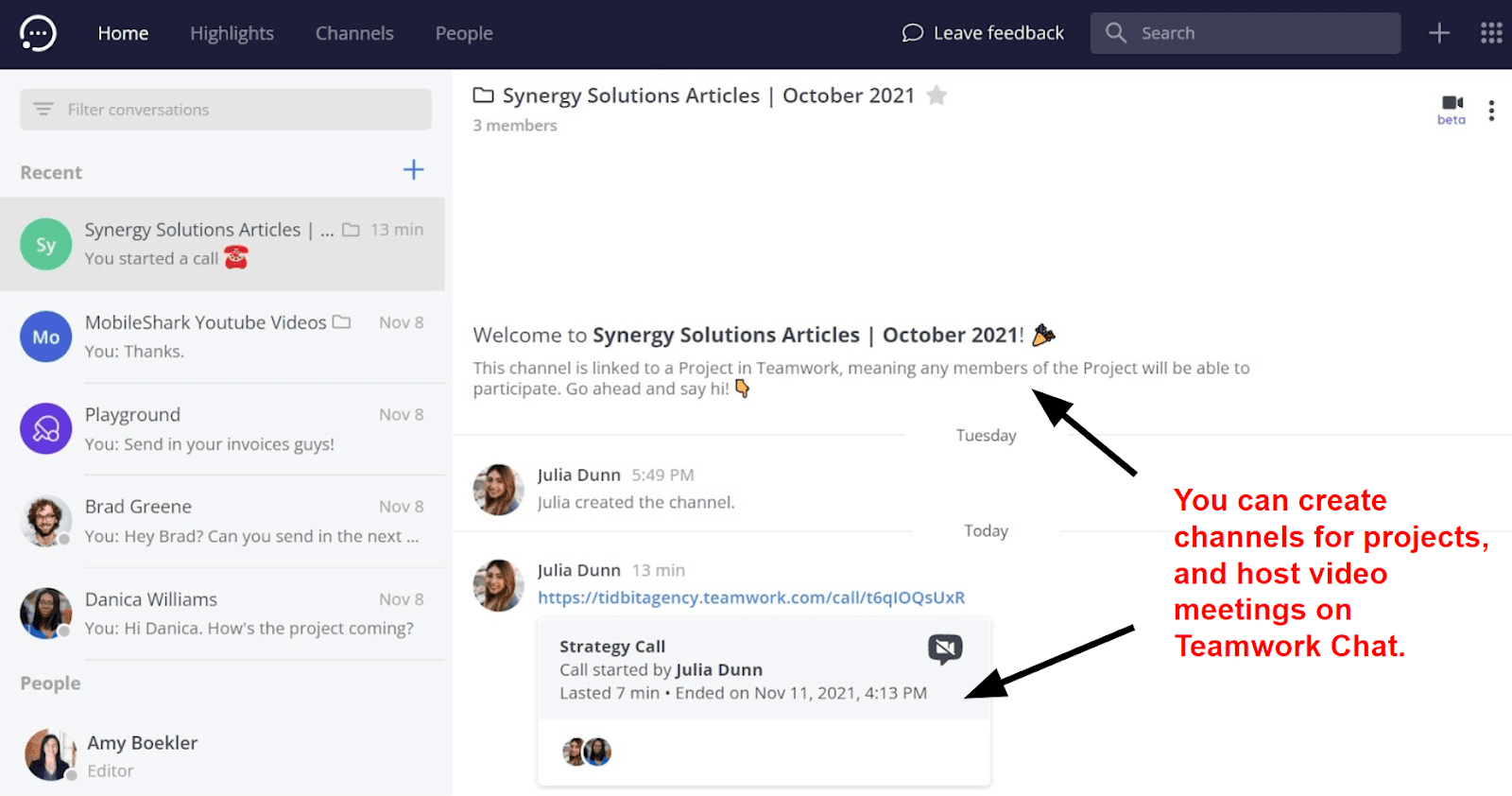The width and height of the screenshot is (1512, 796).
Task: Start new conversation with Recent plus icon
Action: tap(413, 170)
